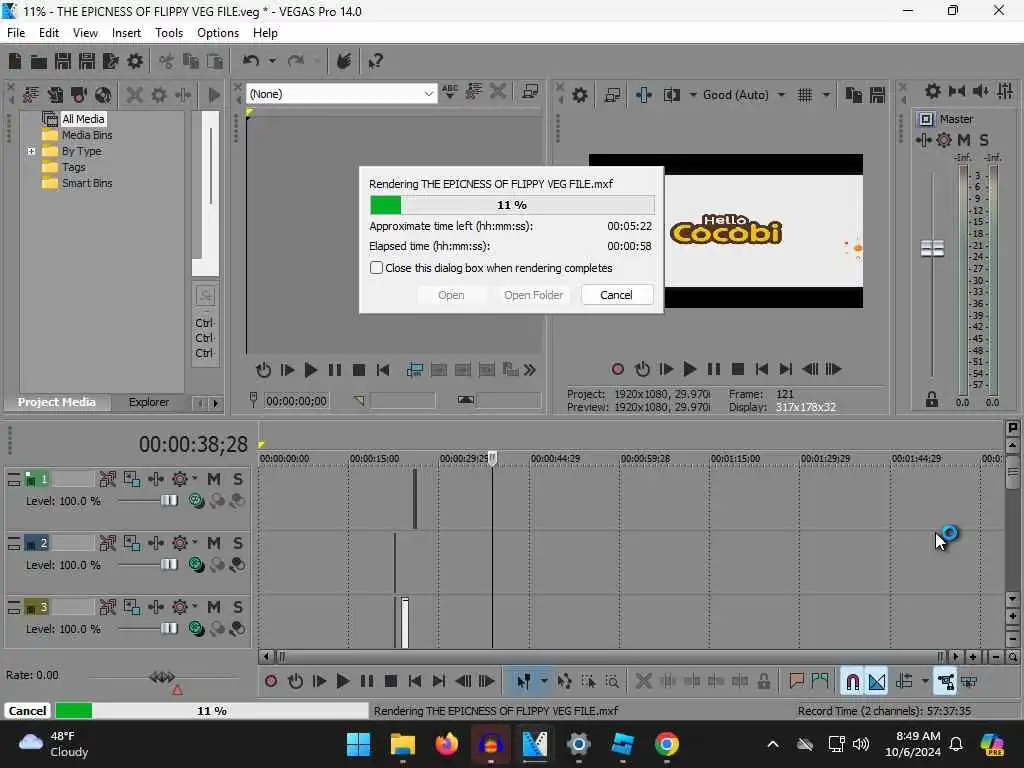The image size is (1024, 768).
Task: Click the Record button in preview transport
Action: pyautogui.click(x=617, y=369)
